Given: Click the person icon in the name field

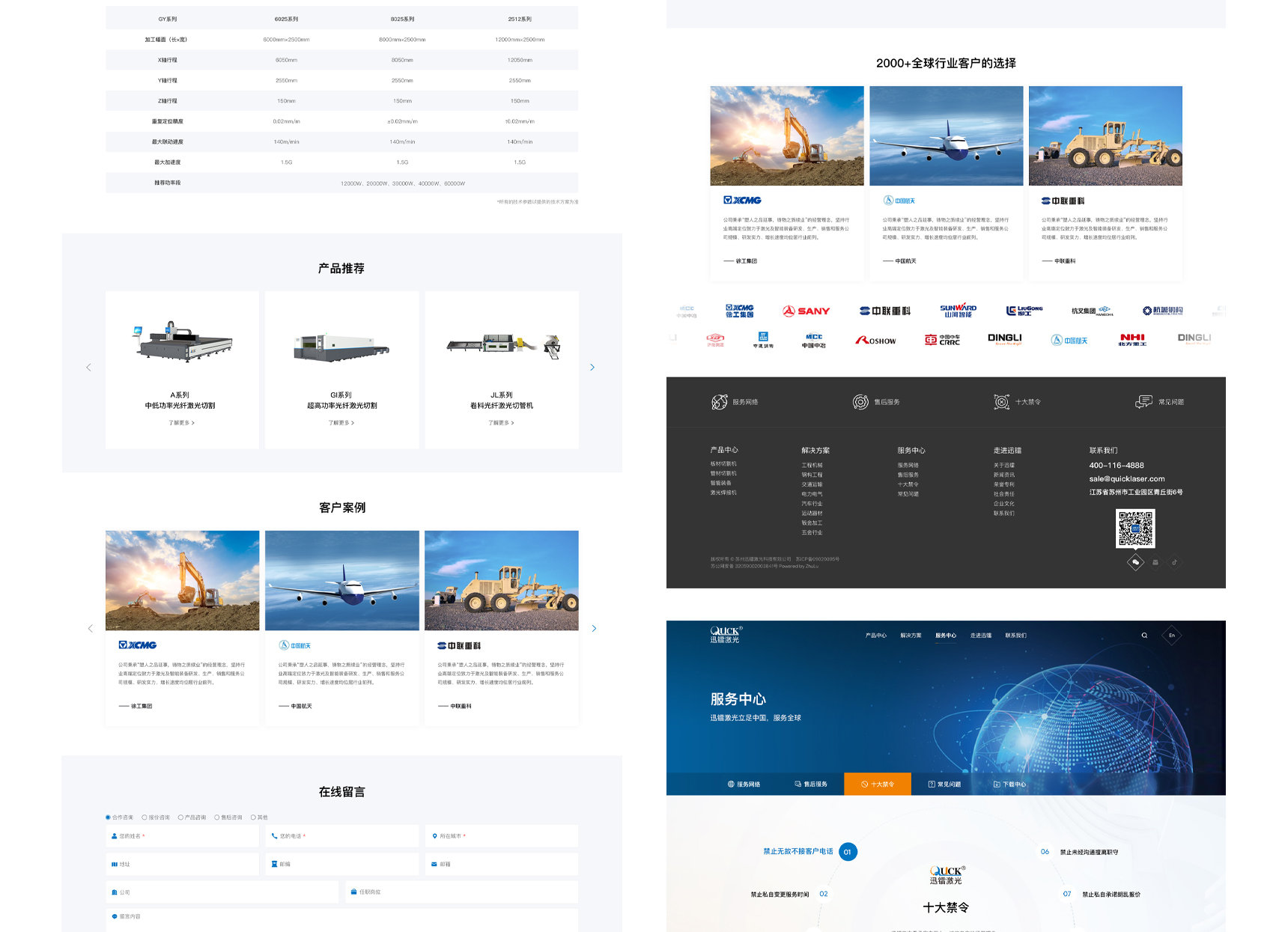Looking at the screenshot, I should click(115, 836).
